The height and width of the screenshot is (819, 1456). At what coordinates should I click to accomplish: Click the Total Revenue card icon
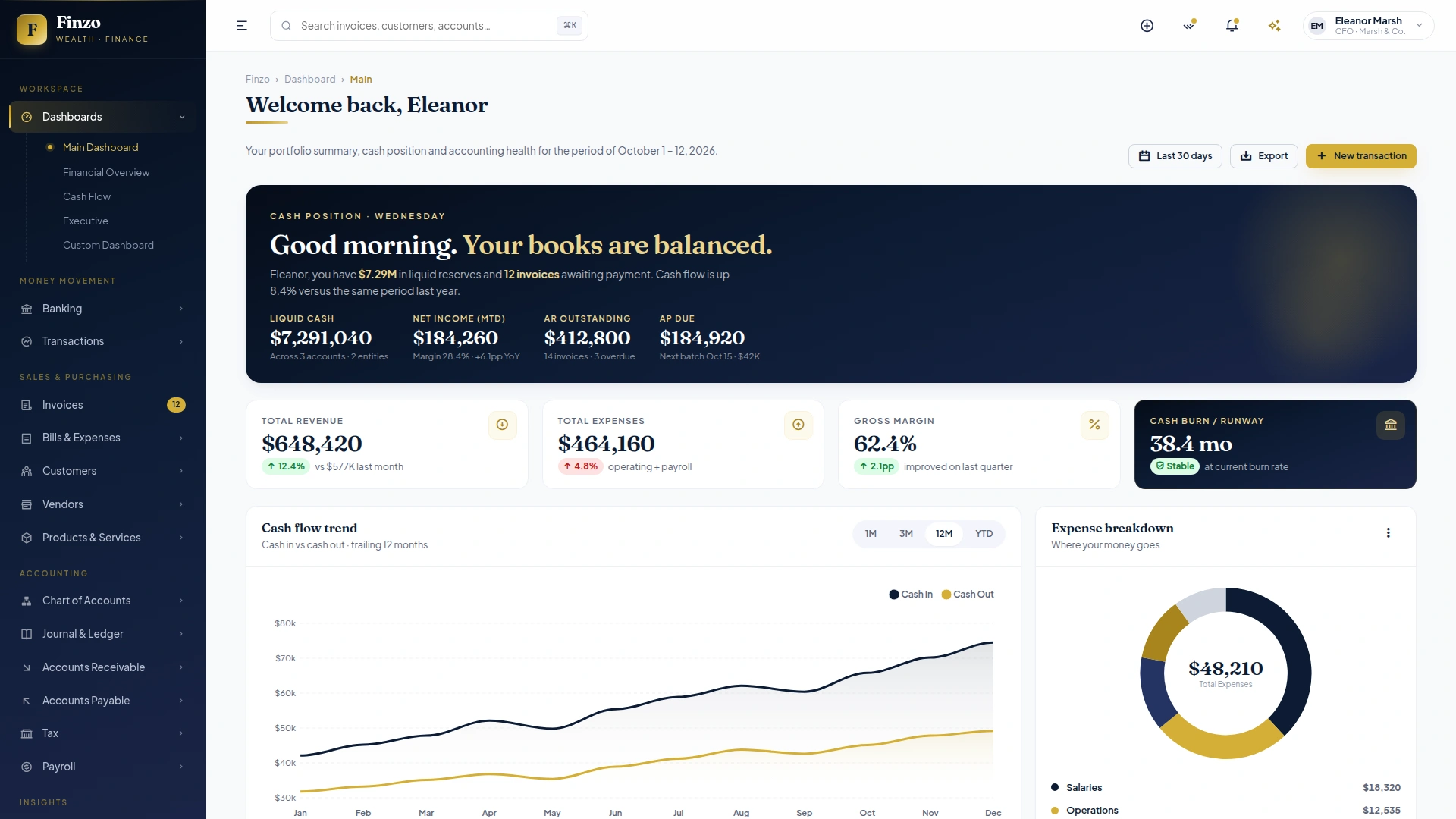tap(502, 425)
